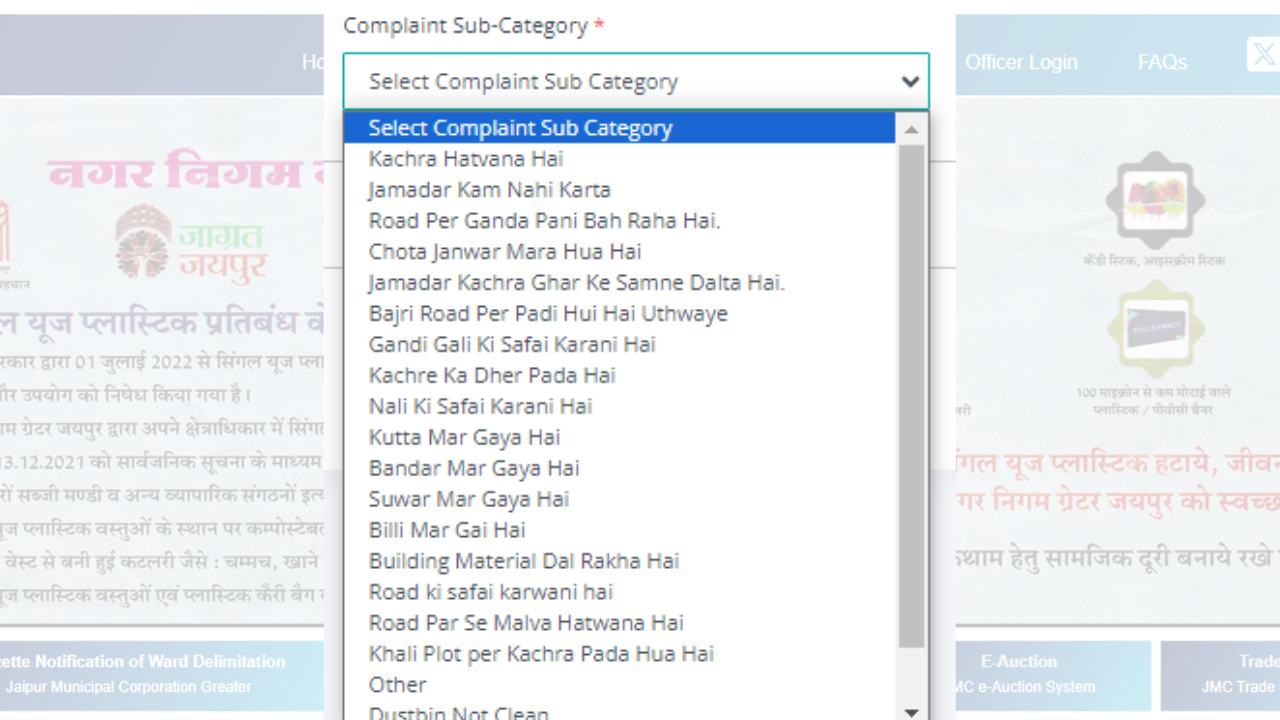Select 'Kachra Hatvana Hai' option
Screen dimensions: 1280x720
[x=467, y=158]
